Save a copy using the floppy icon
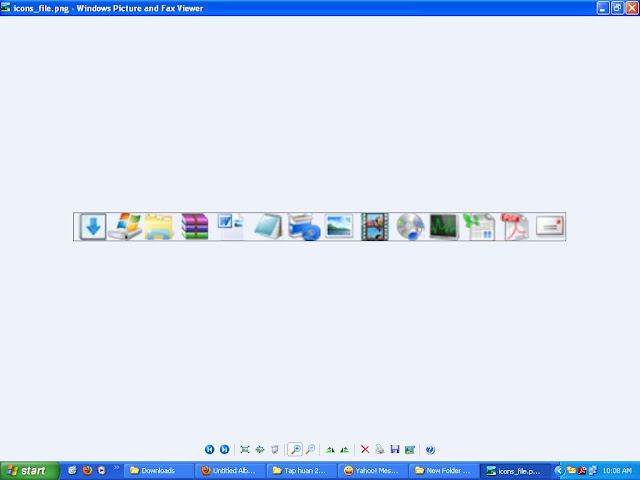Viewport: 640px width, 480px height. [x=395, y=449]
